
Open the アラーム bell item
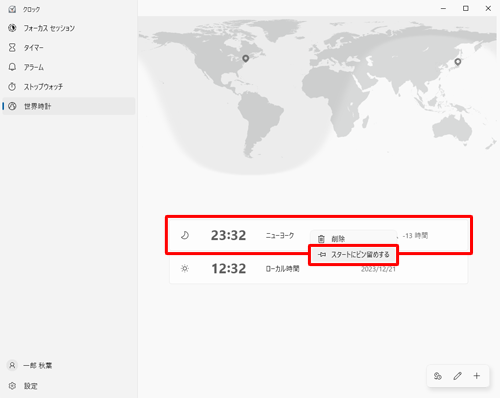click(68, 67)
